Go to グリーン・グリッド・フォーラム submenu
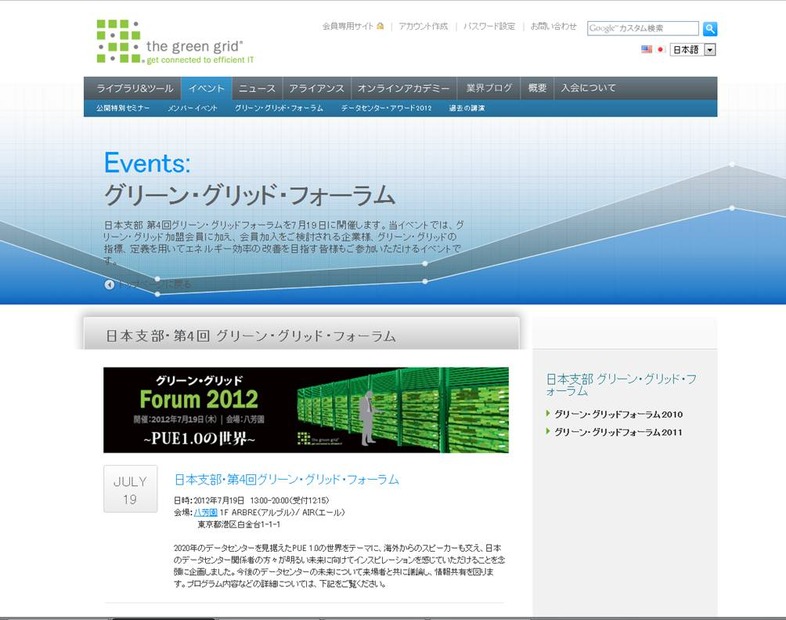This screenshot has width=786, height=620. (279, 108)
